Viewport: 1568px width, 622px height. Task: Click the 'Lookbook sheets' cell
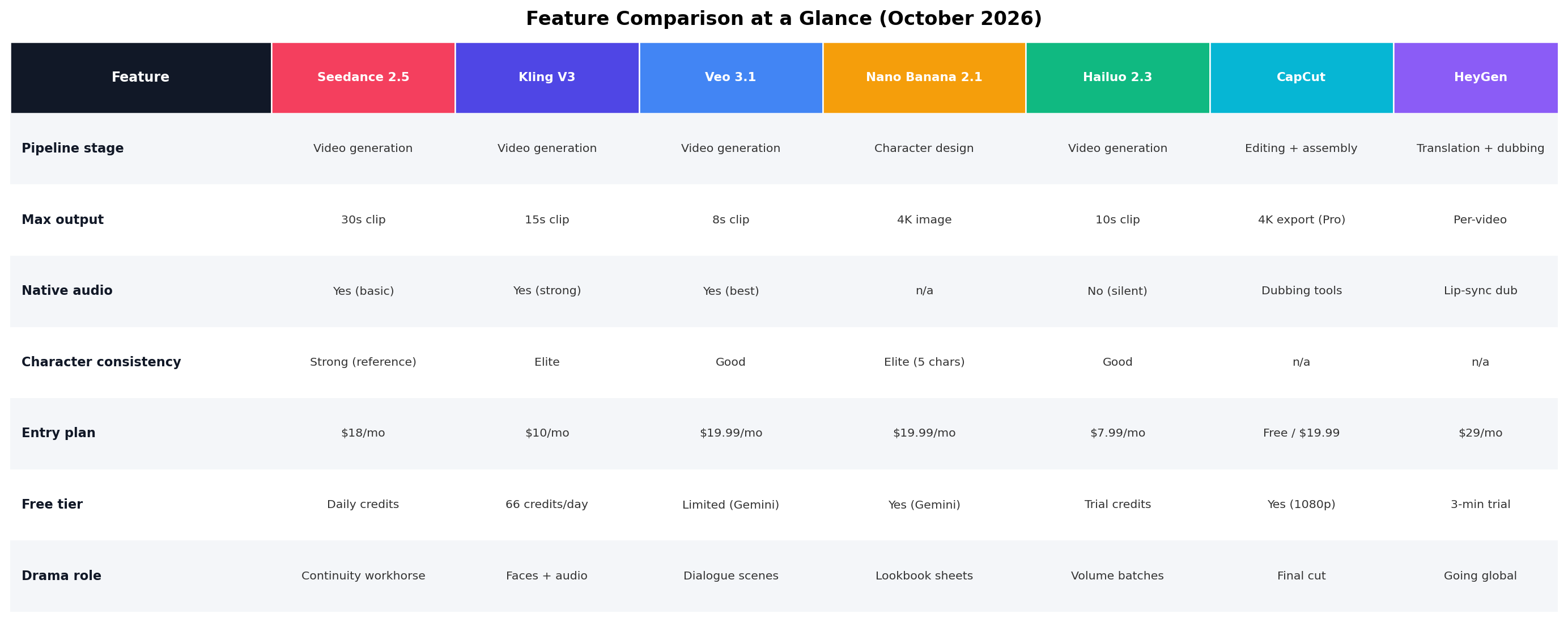(925, 576)
